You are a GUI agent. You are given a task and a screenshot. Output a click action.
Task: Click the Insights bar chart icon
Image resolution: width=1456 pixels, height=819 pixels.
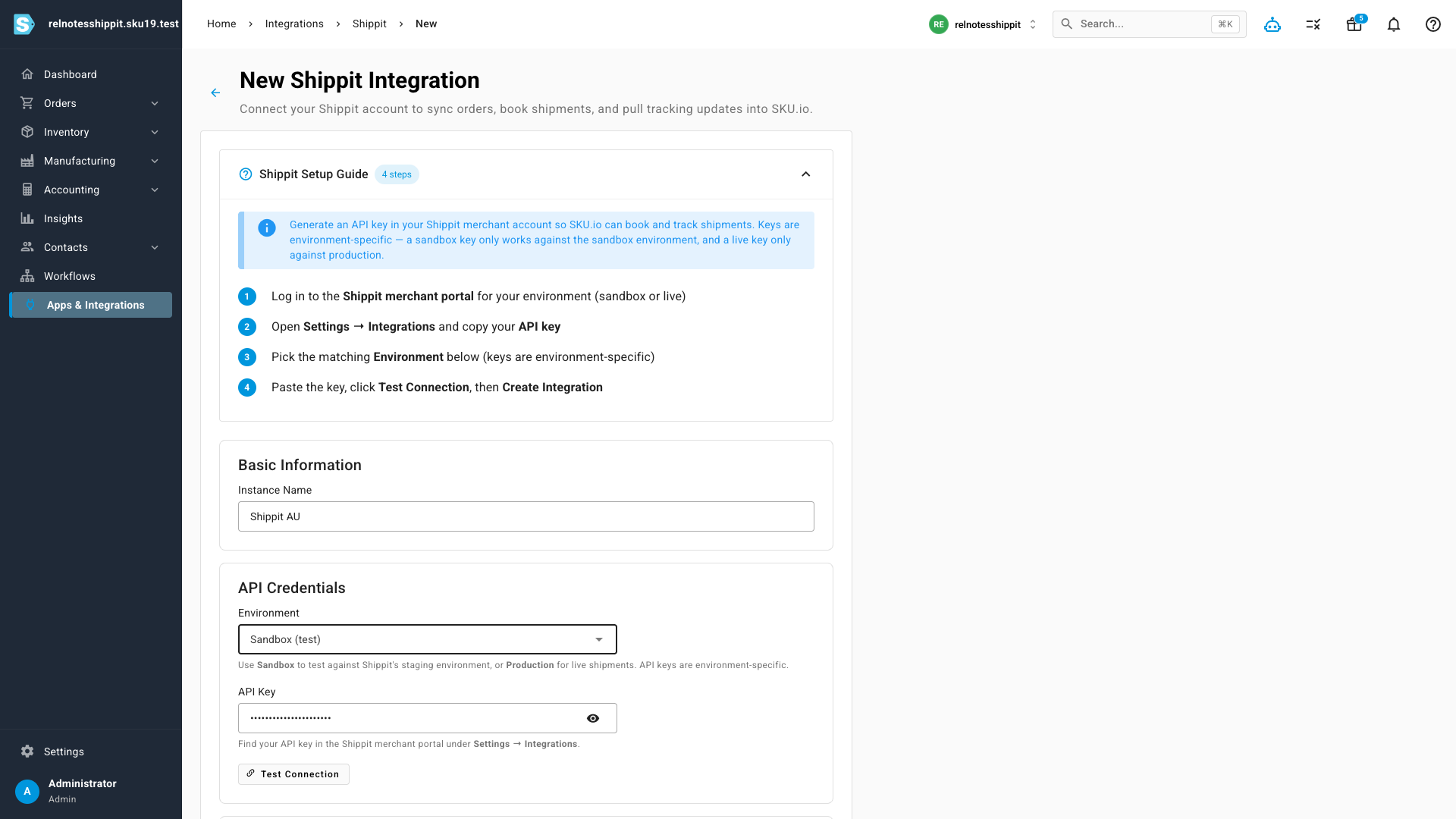pos(27,218)
